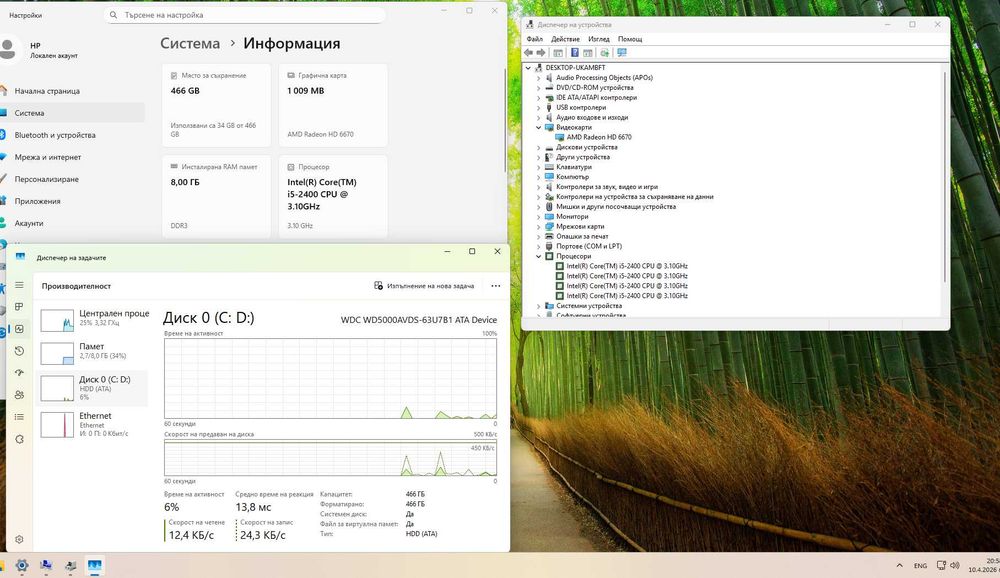Focus the Търсене на настройка search field
Viewport: 1000px width, 578px height.
pos(246,15)
